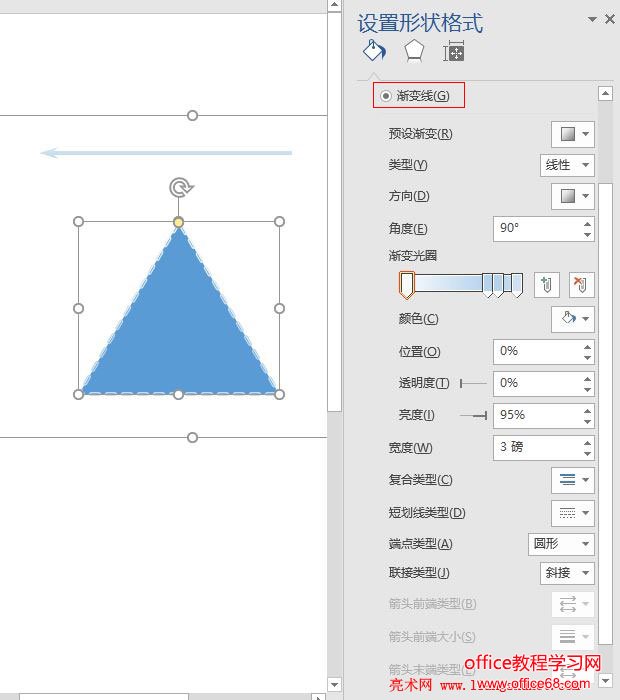Open the 联接类型 dropdown showing 斜接
Image resolution: width=620 pixels, height=700 pixels.
567,573
